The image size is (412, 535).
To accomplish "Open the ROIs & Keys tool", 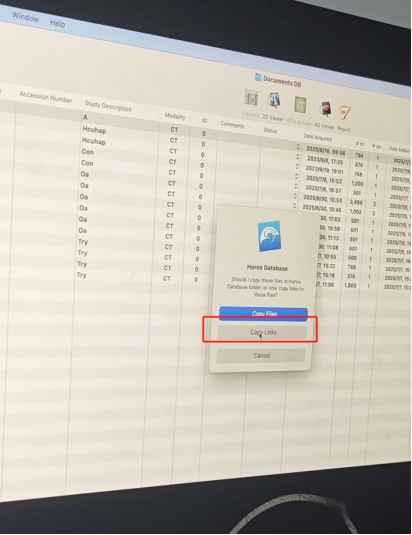I will tap(300, 105).
